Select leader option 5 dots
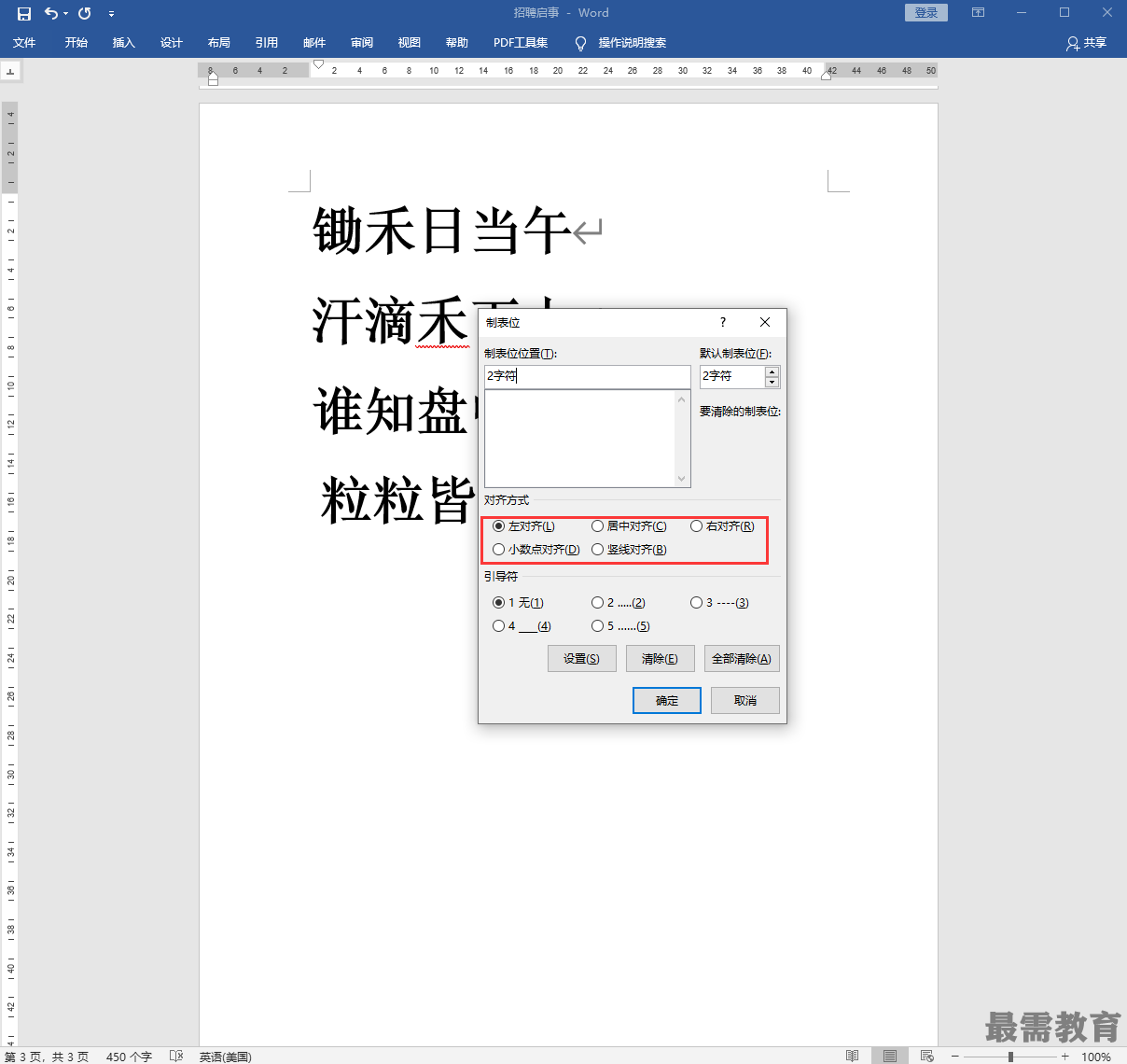Viewport: 1127px width, 1064px height. (597, 626)
